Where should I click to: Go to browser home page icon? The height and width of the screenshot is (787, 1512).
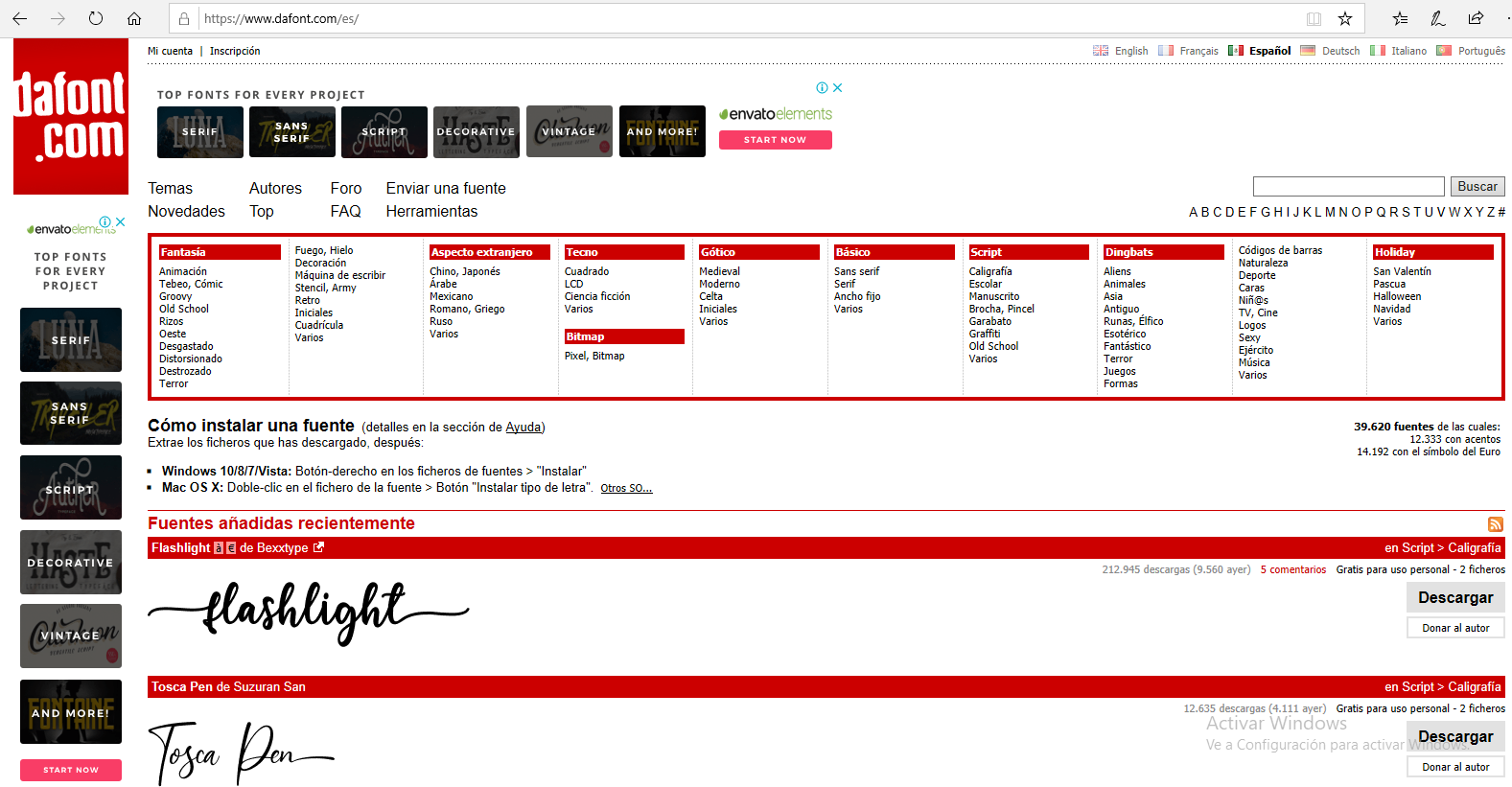click(134, 18)
